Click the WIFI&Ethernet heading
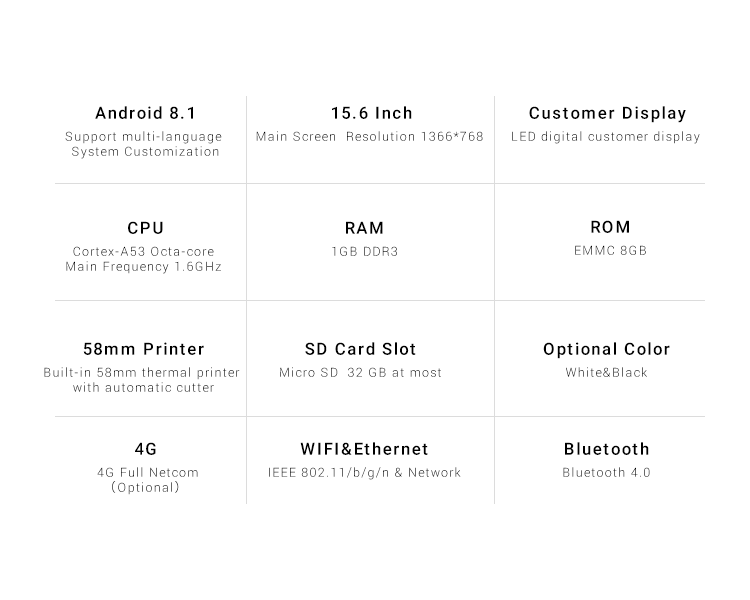 click(364, 449)
